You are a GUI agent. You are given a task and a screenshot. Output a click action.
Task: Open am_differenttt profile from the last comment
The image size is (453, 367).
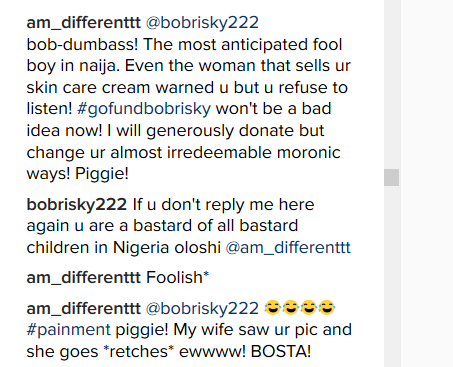coord(83,308)
